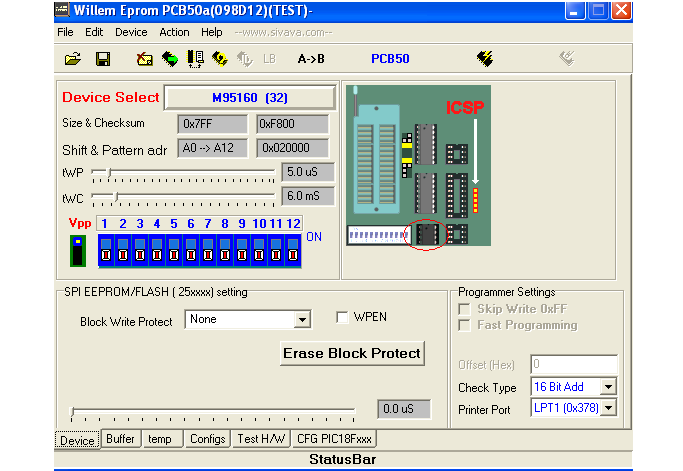Click the A->B compare toolbar button
This screenshot has width=683, height=471.
(311, 59)
